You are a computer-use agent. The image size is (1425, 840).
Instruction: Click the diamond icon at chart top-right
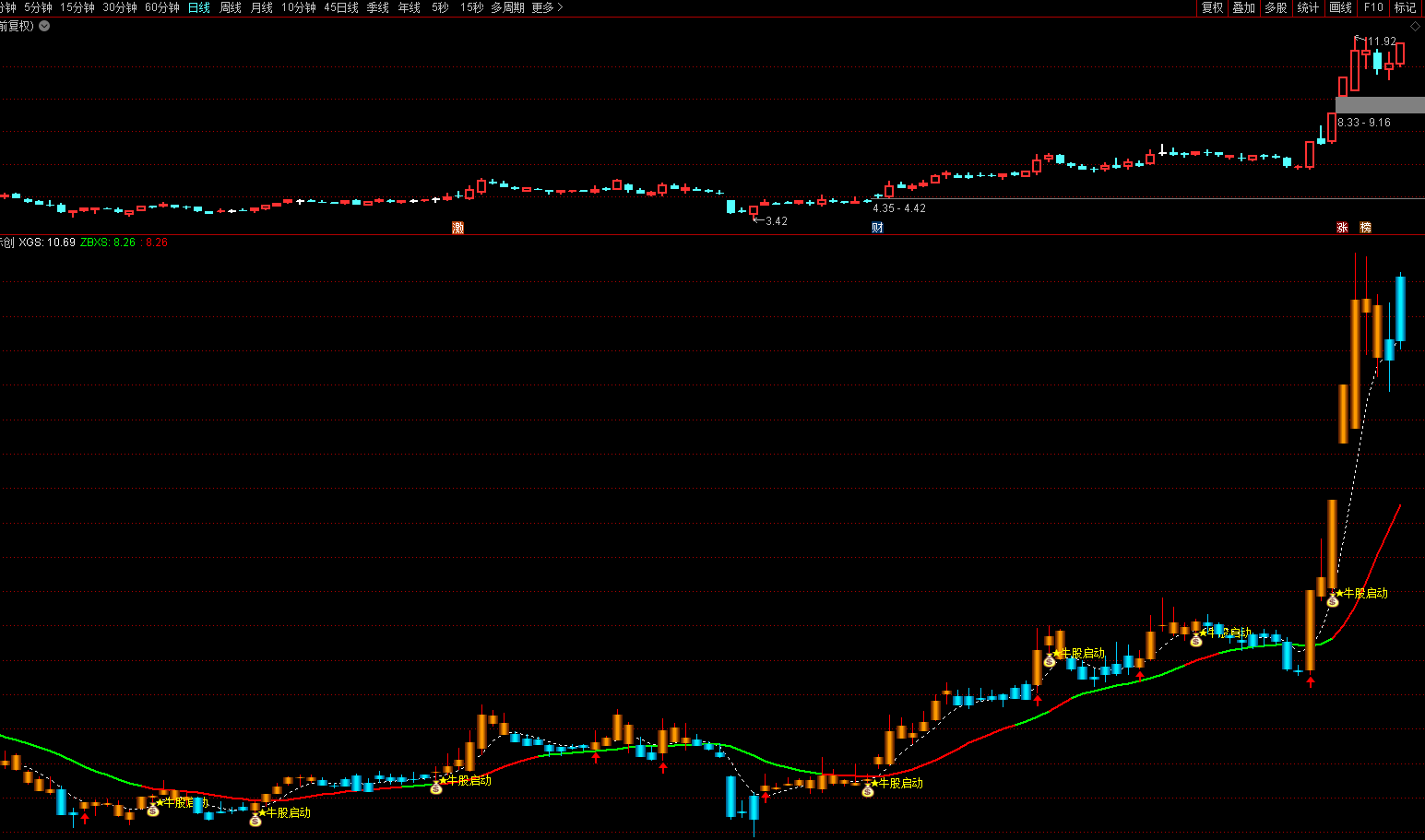pos(1415,26)
